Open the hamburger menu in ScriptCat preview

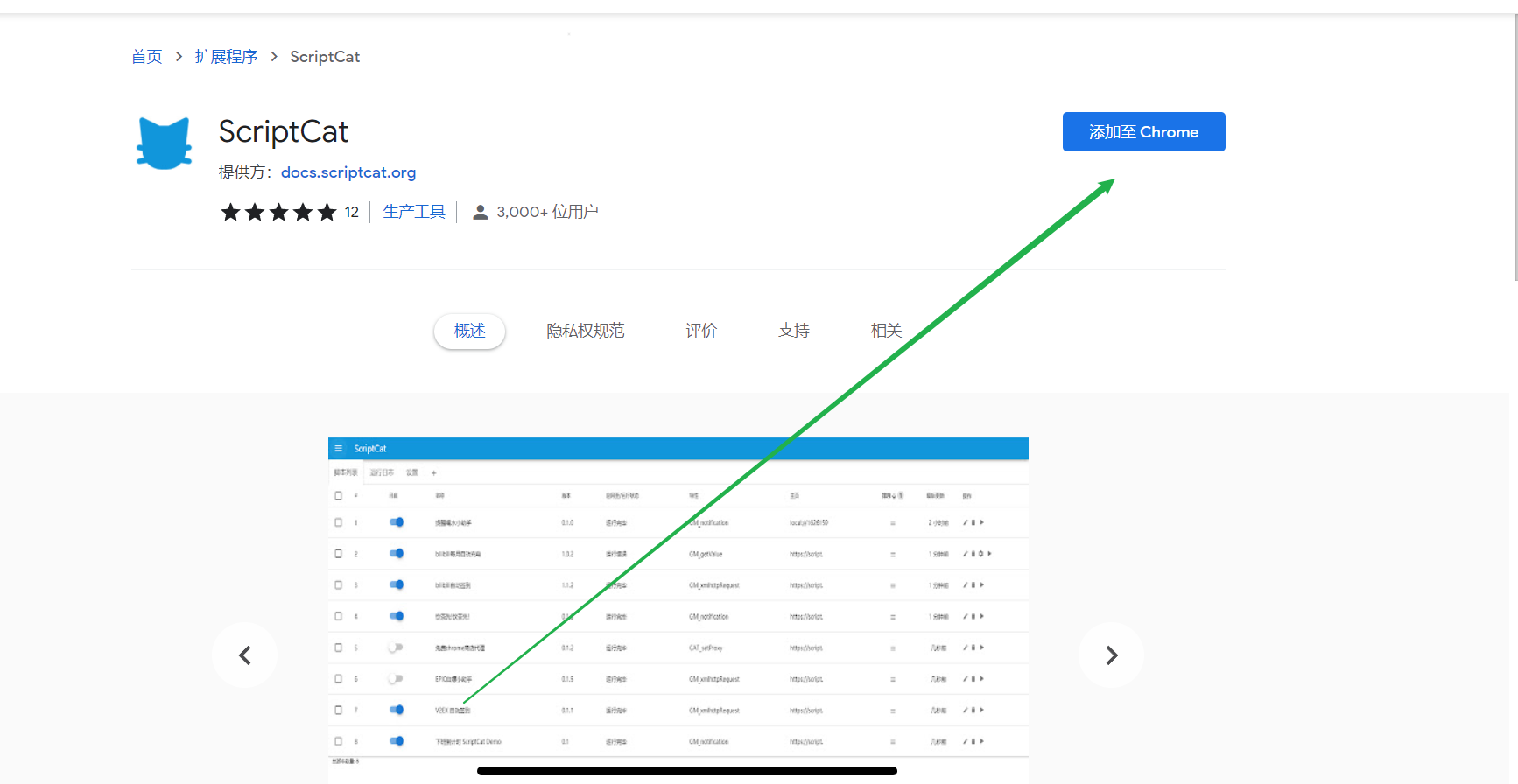(x=339, y=449)
